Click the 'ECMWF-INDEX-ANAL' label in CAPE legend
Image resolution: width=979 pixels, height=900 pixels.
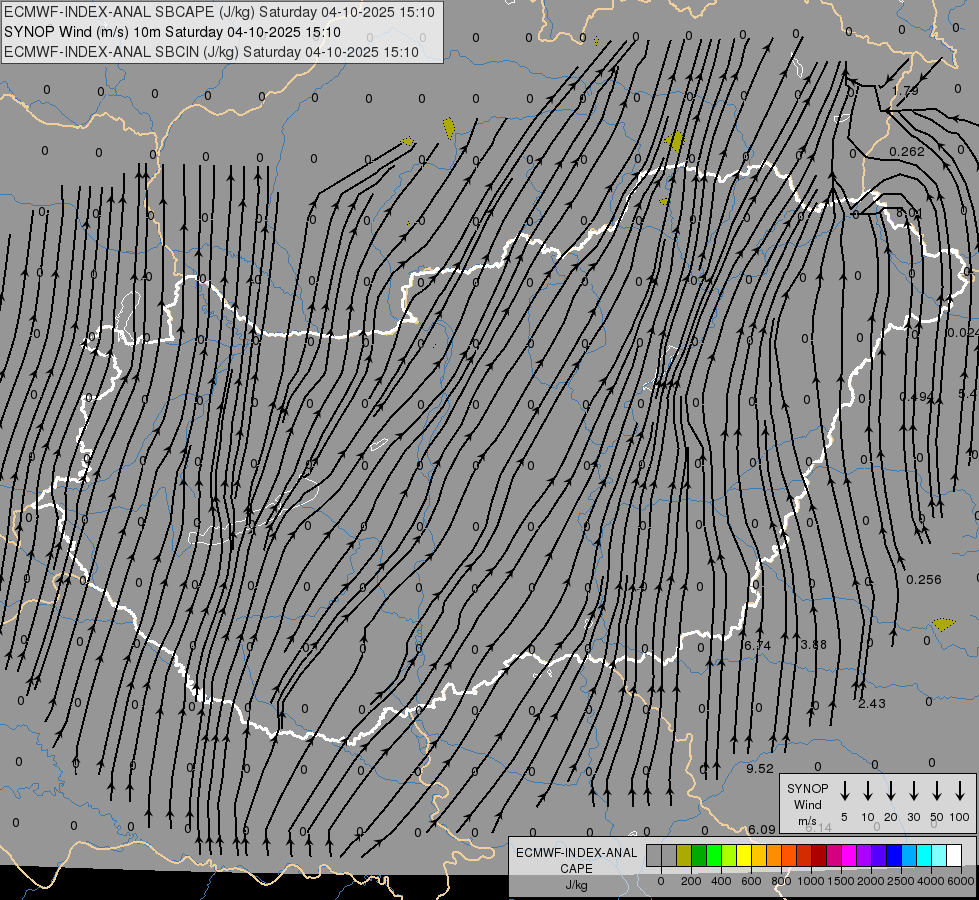point(576,853)
